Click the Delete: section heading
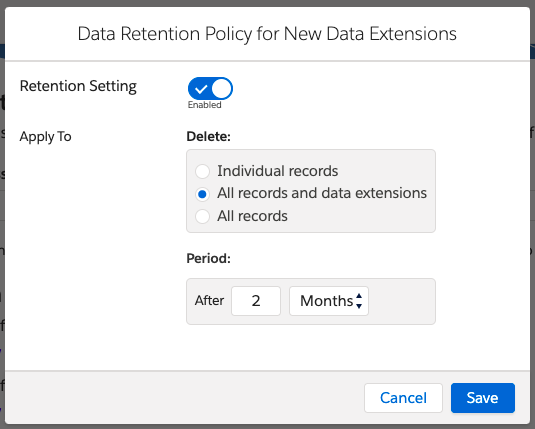This screenshot has width=535, height=429. [208, 137]
